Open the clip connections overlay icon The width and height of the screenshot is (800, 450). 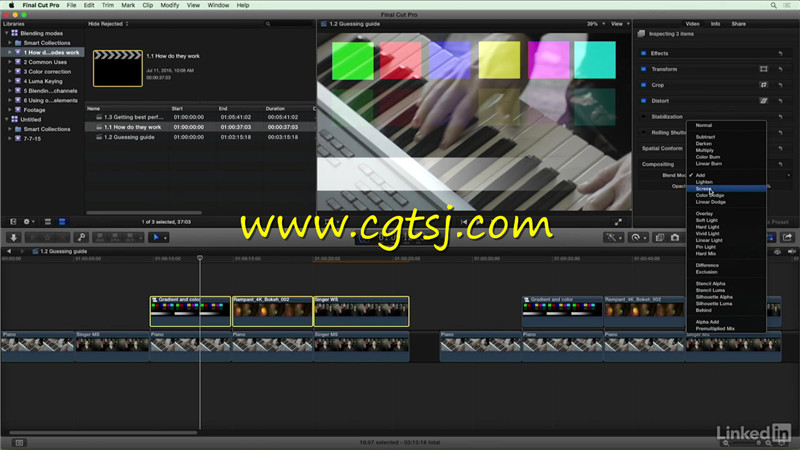pos(660,237)
